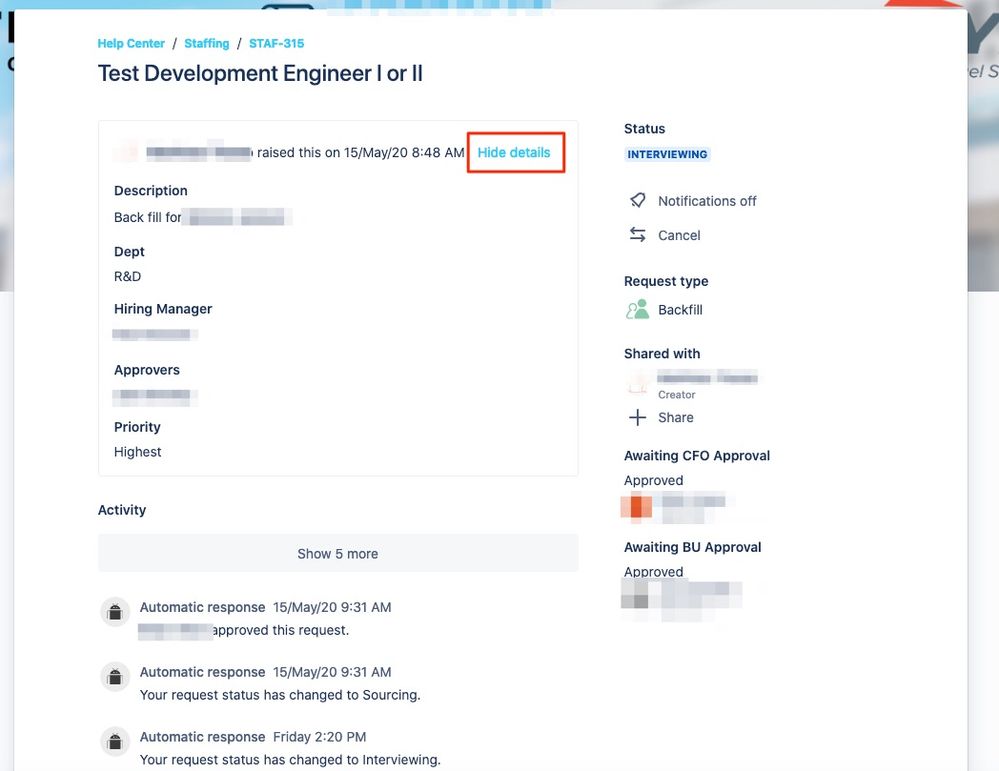Click the Interviewing status change bot avatar
This screenshot has width=999, height=771.
(115, 742)
